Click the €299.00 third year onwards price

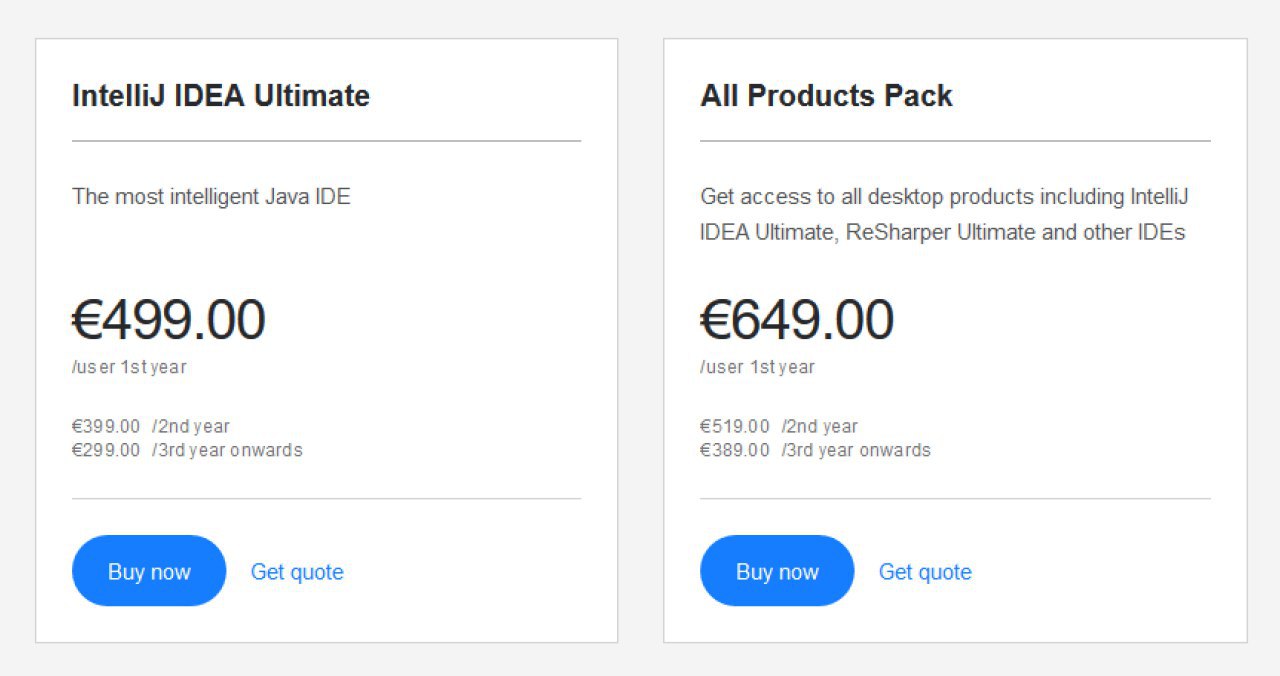pyautogui.click(x=106, y=450)
